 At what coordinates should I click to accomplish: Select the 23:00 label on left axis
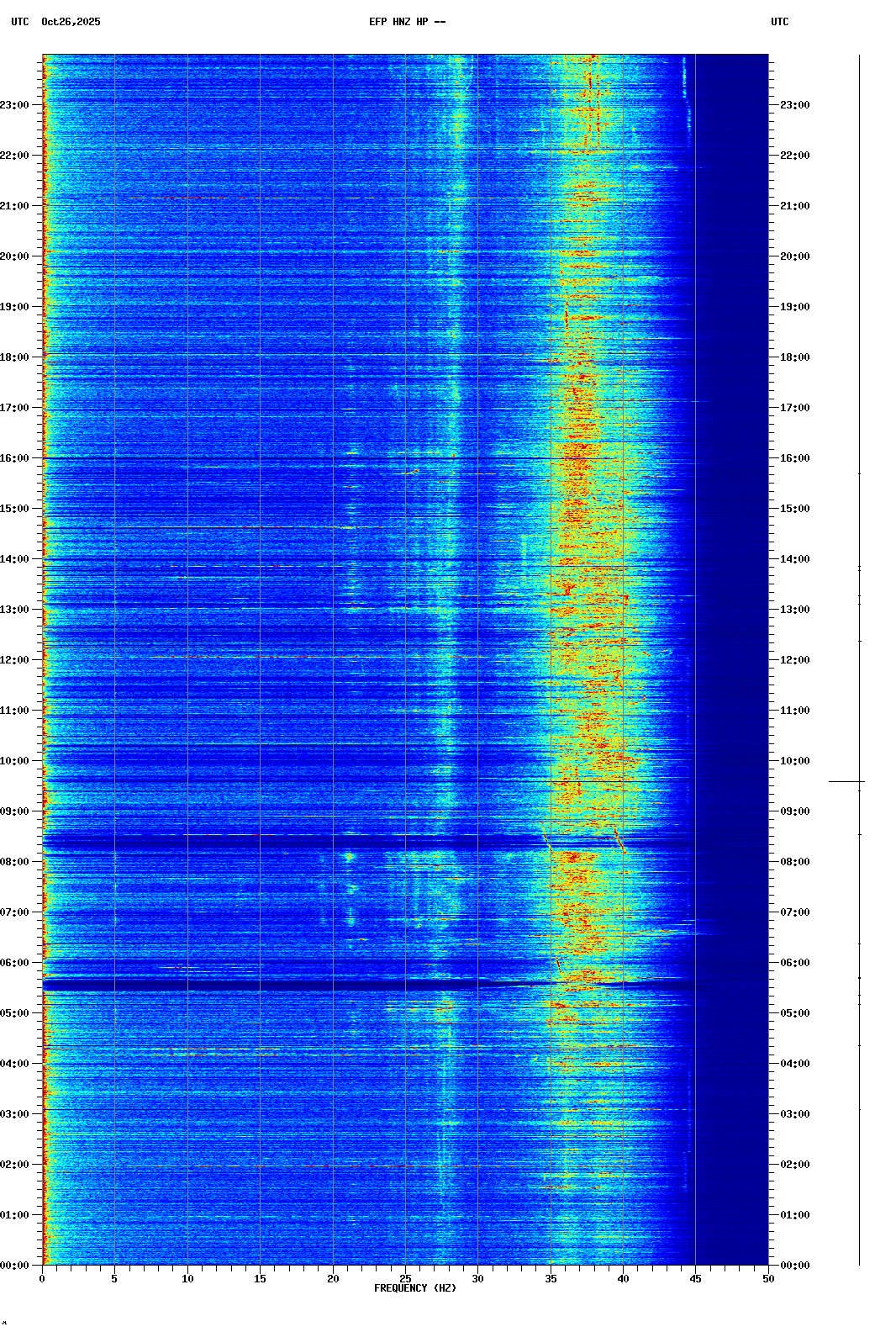pos(14,105)
